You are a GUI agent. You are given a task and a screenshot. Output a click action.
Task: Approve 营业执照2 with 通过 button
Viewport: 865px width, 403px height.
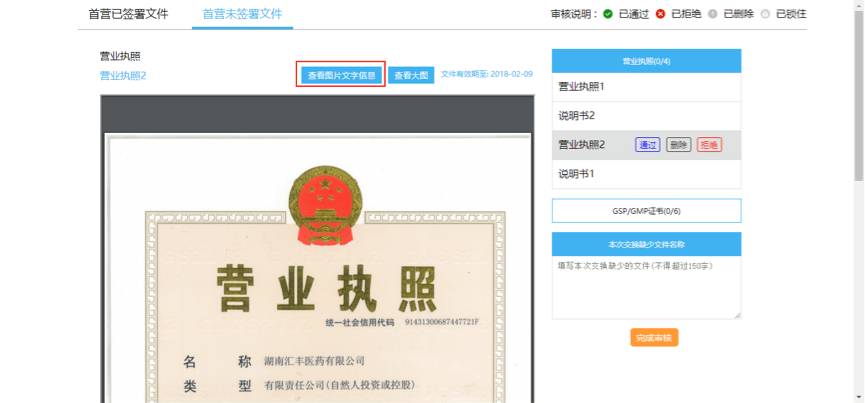click(x=648, y=145)
